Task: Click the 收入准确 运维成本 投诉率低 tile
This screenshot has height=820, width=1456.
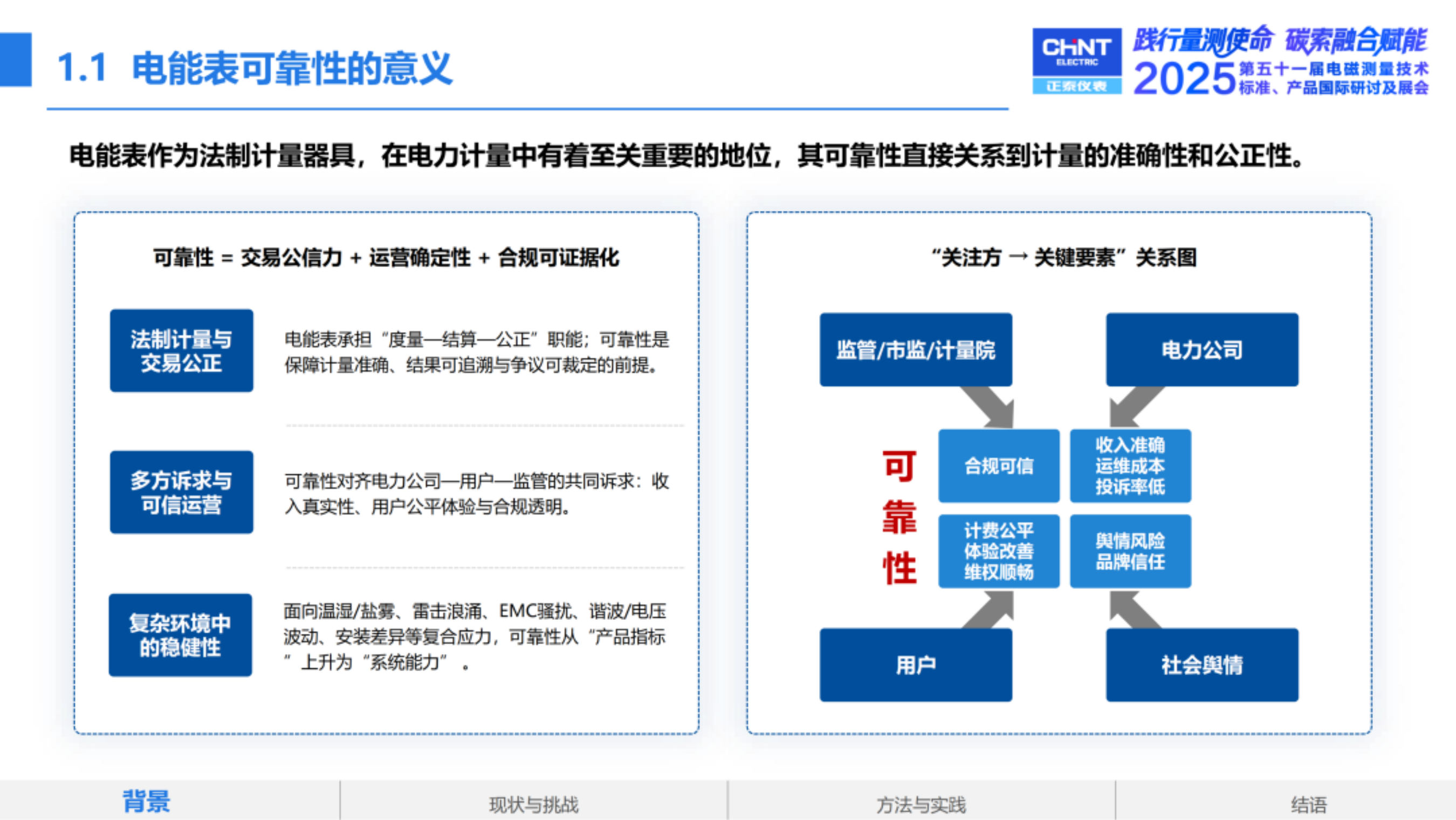Action: (x=1130, y=466)
